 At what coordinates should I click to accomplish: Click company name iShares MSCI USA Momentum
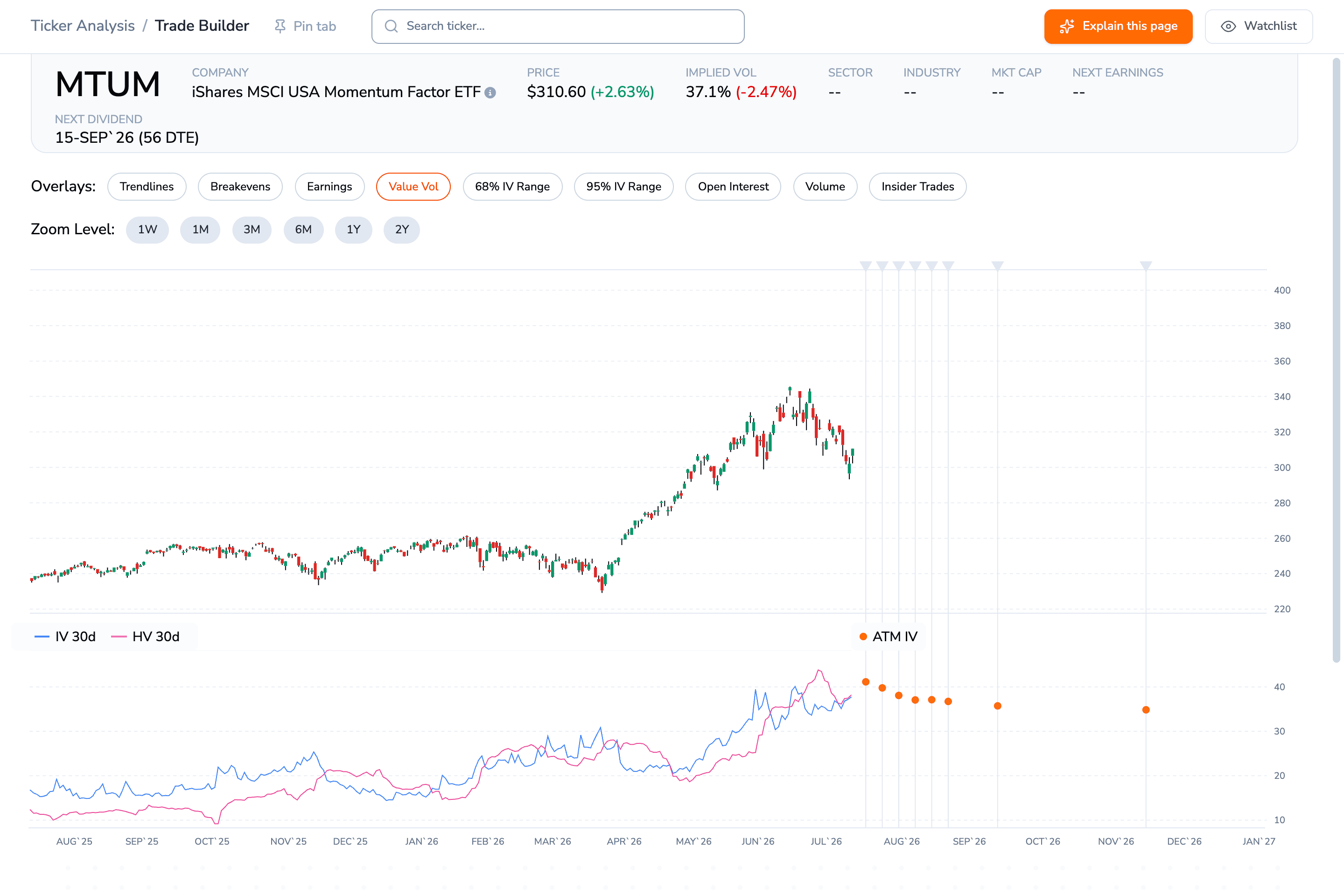(336, 92)
